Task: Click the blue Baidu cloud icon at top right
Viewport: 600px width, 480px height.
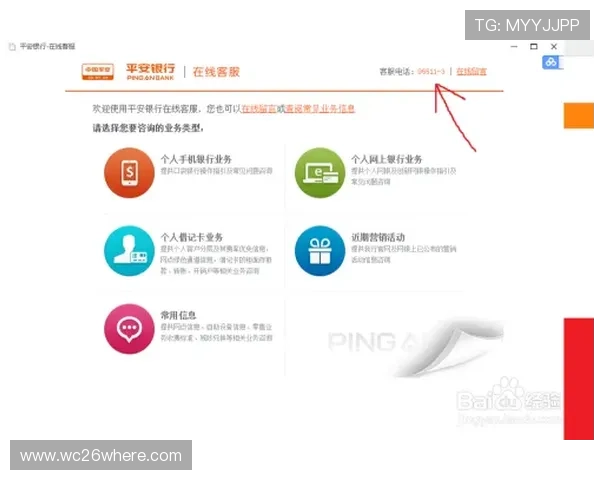Action: (551, 63)
